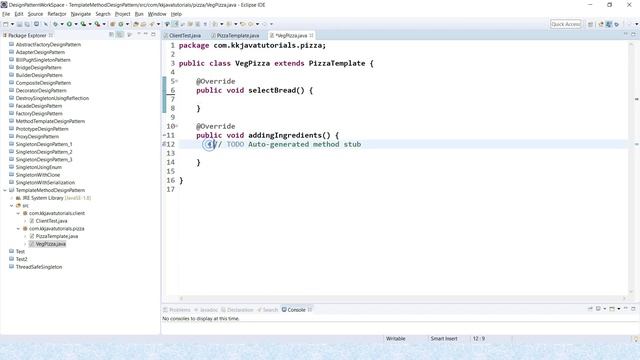Collapse All in Package Explorer toolbar
This screenshot has width=640, height=360.
(x=111, y=35)
